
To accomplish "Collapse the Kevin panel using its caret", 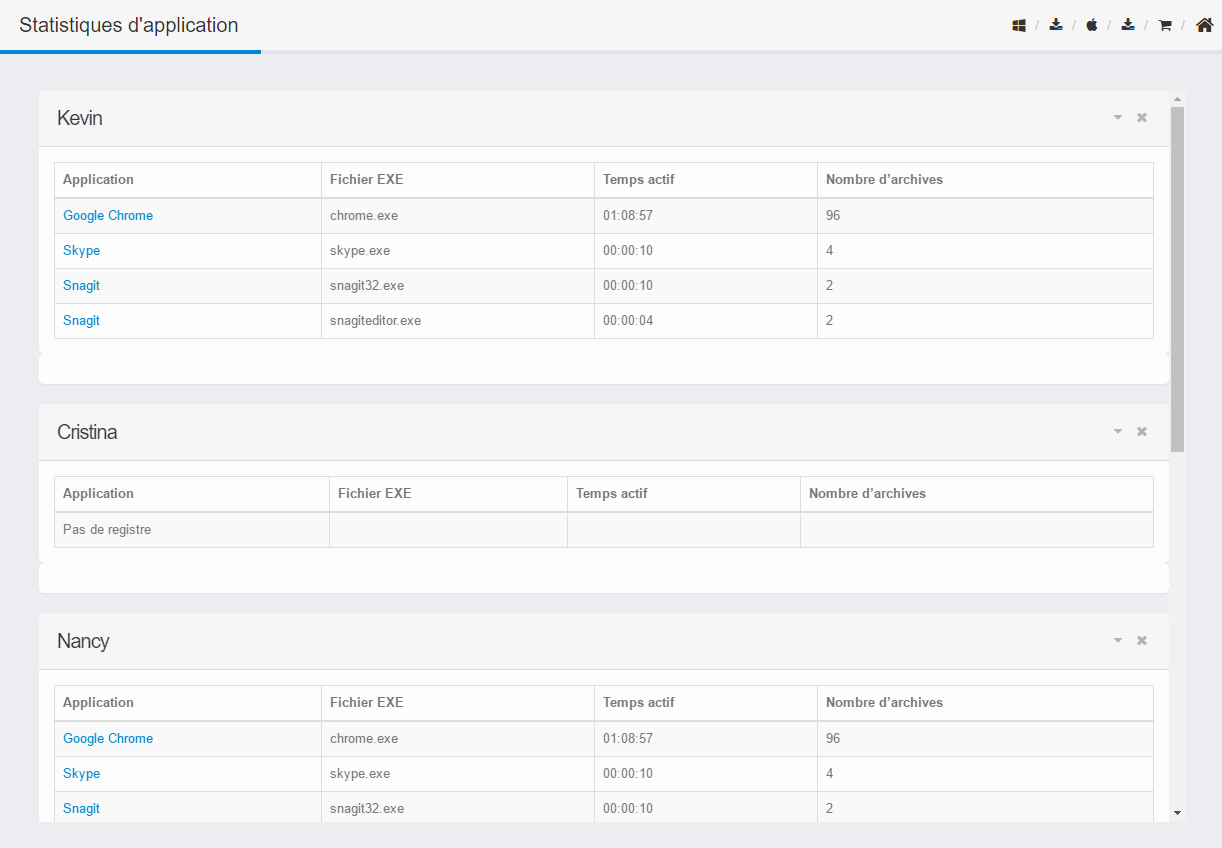I will pos(1118,118).
